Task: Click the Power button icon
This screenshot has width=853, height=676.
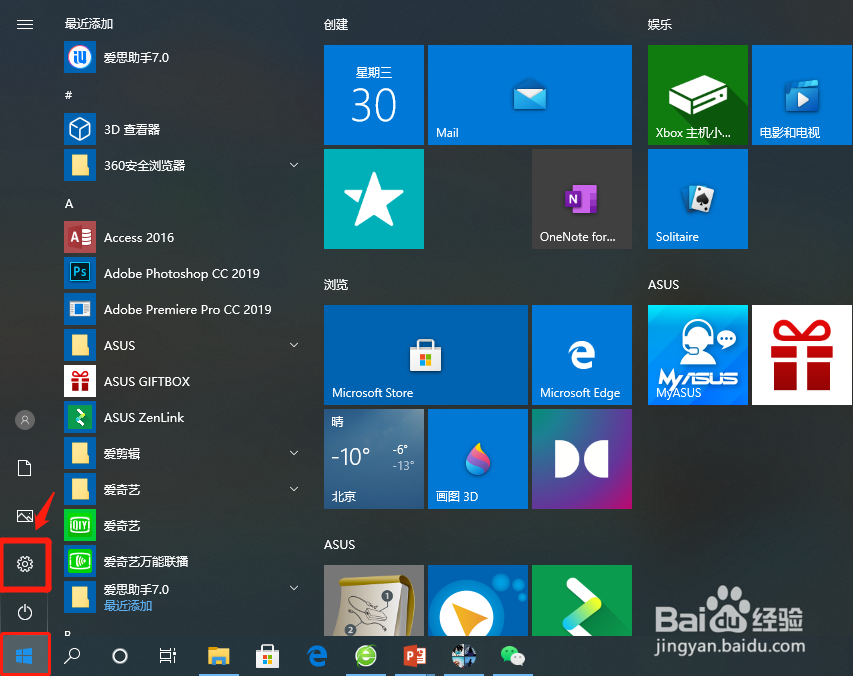Action: click(25, 612)
